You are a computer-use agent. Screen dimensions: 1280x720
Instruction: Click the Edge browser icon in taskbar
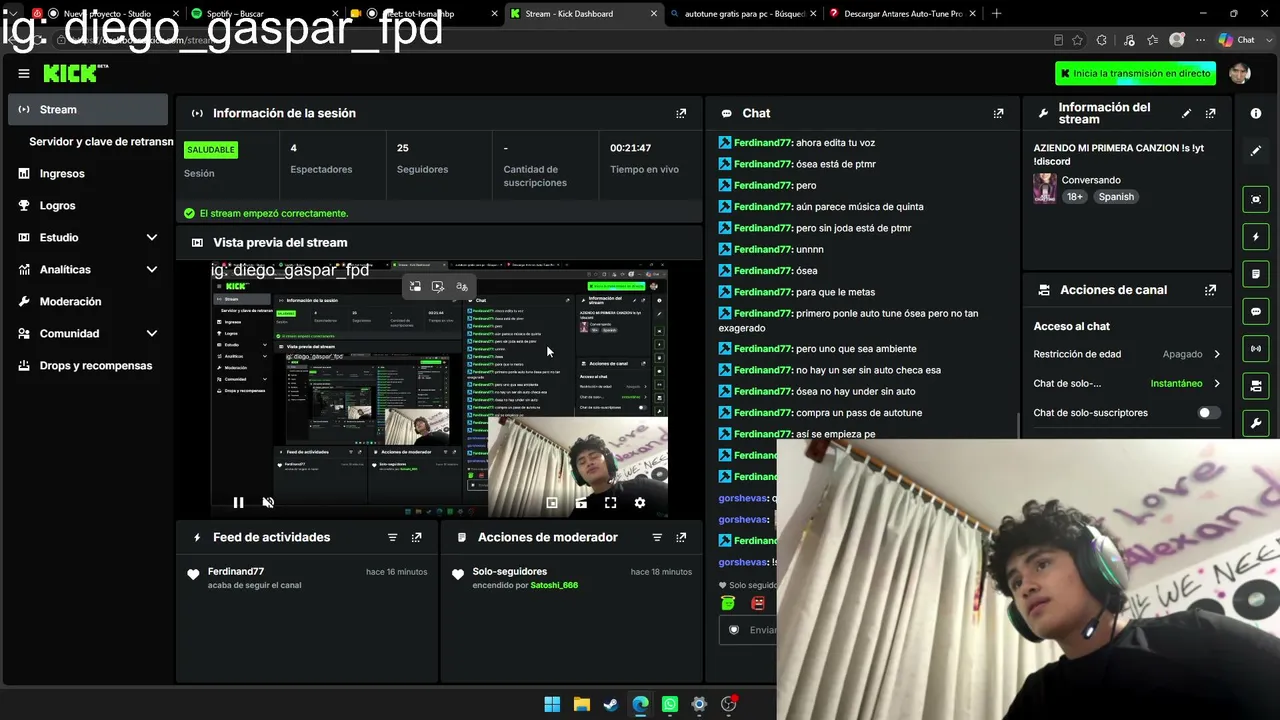point(640,704)
